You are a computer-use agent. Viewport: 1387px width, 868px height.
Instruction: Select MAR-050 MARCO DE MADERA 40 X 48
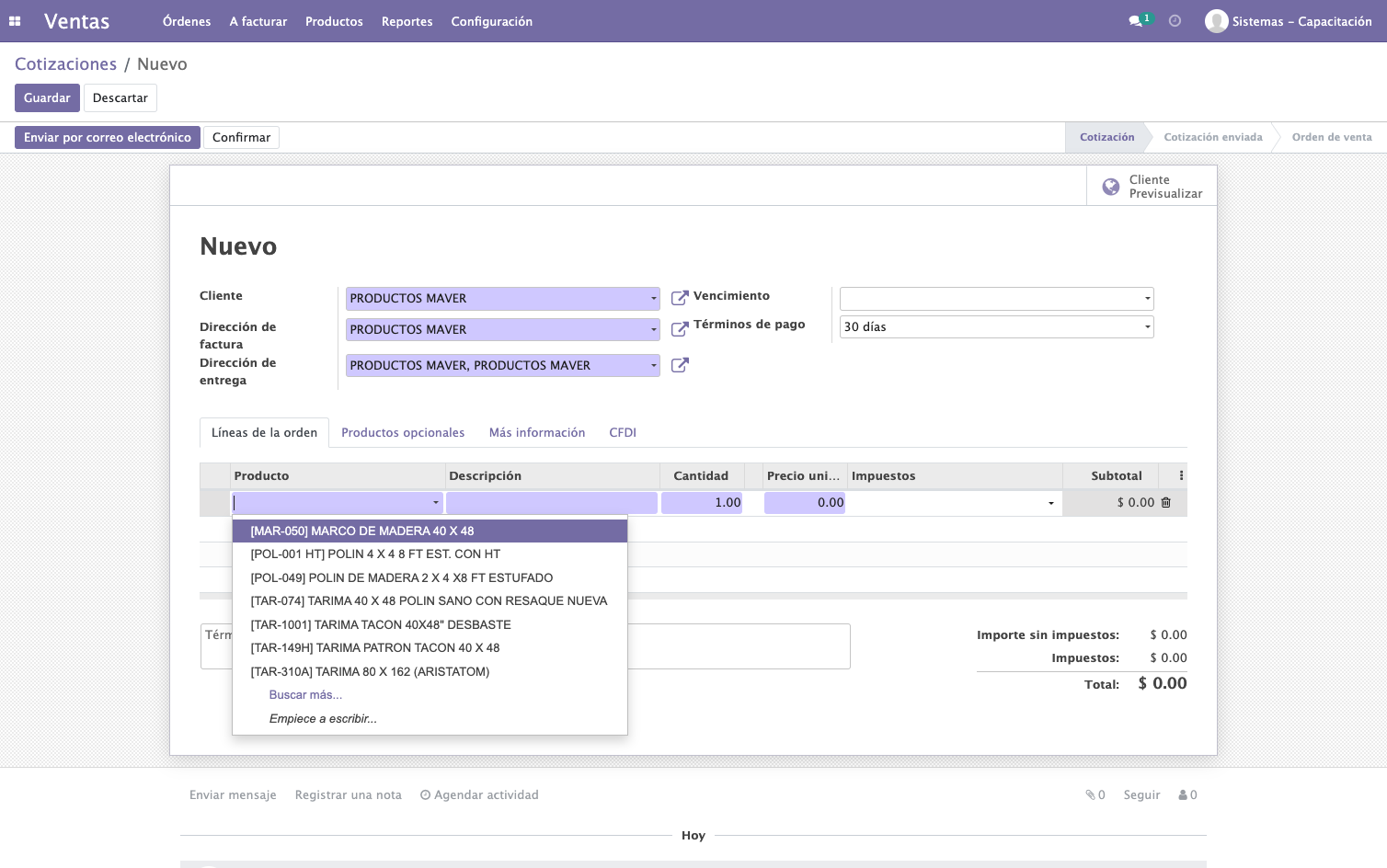click(430, 531)
